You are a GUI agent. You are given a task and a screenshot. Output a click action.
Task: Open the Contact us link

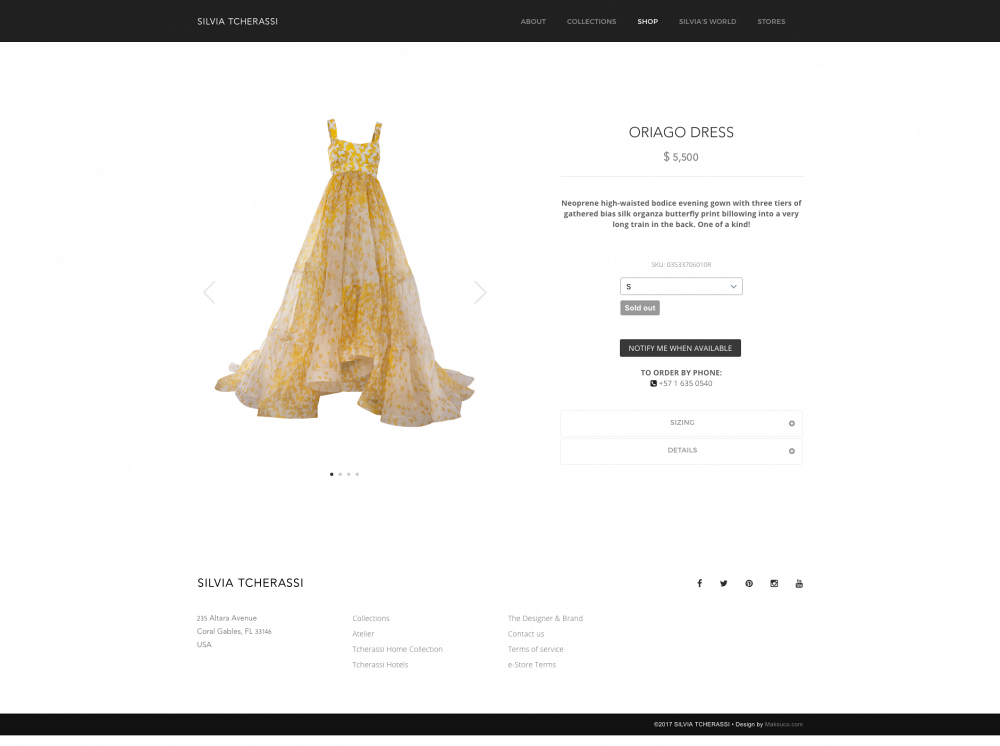tap(526, 634)
